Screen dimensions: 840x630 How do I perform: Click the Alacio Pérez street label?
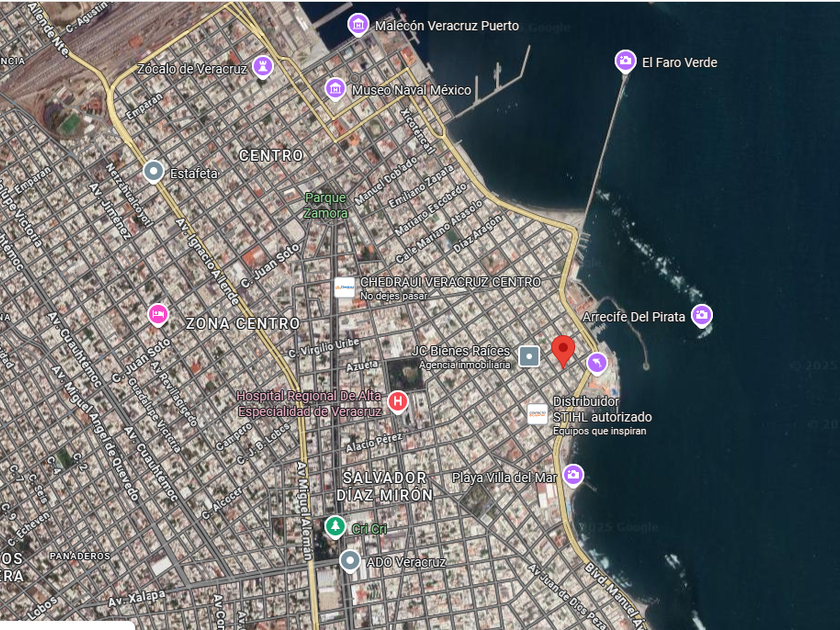pos(374,442)
